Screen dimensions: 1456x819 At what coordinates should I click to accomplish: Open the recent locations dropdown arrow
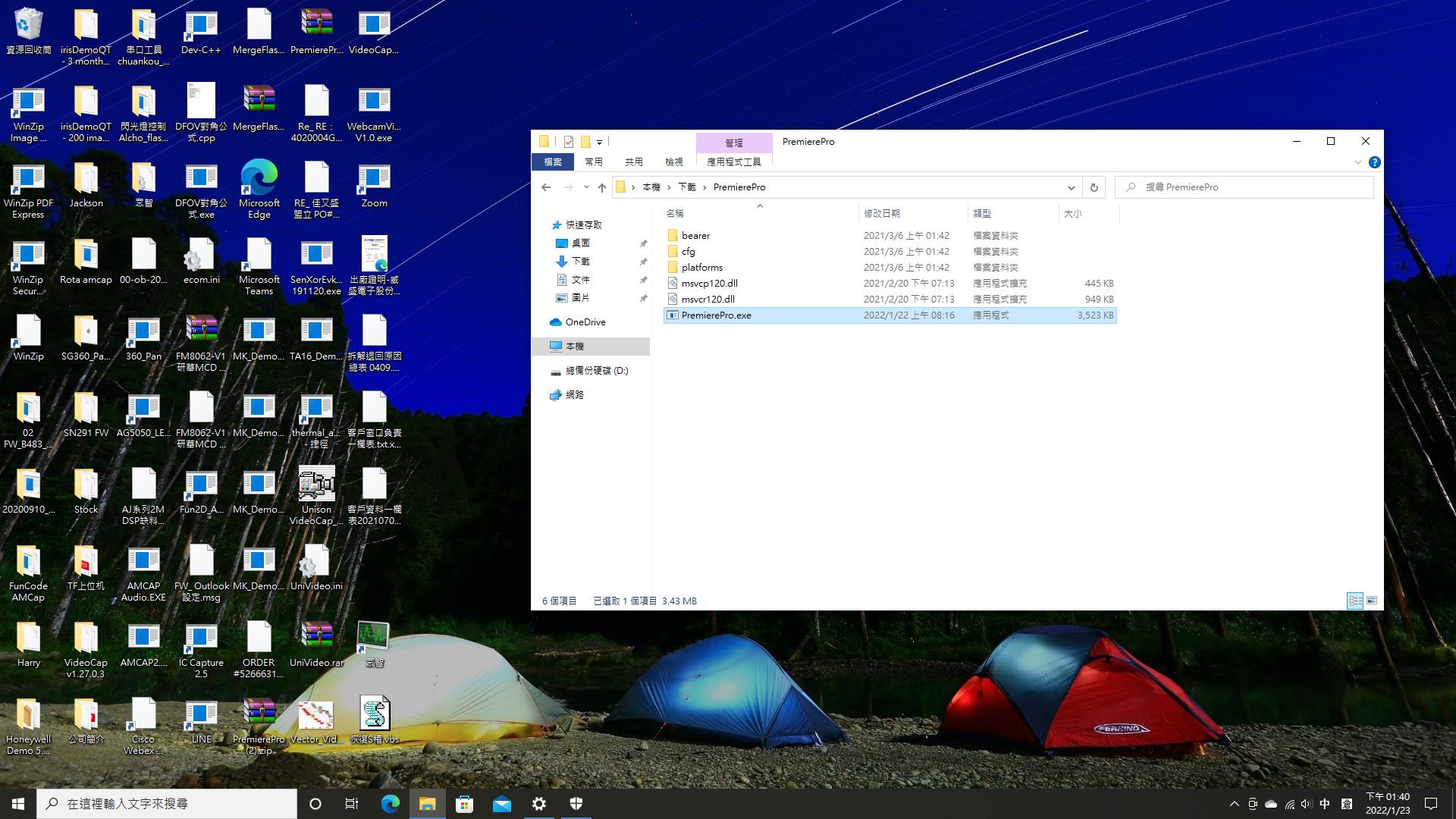tap(585, 187)
